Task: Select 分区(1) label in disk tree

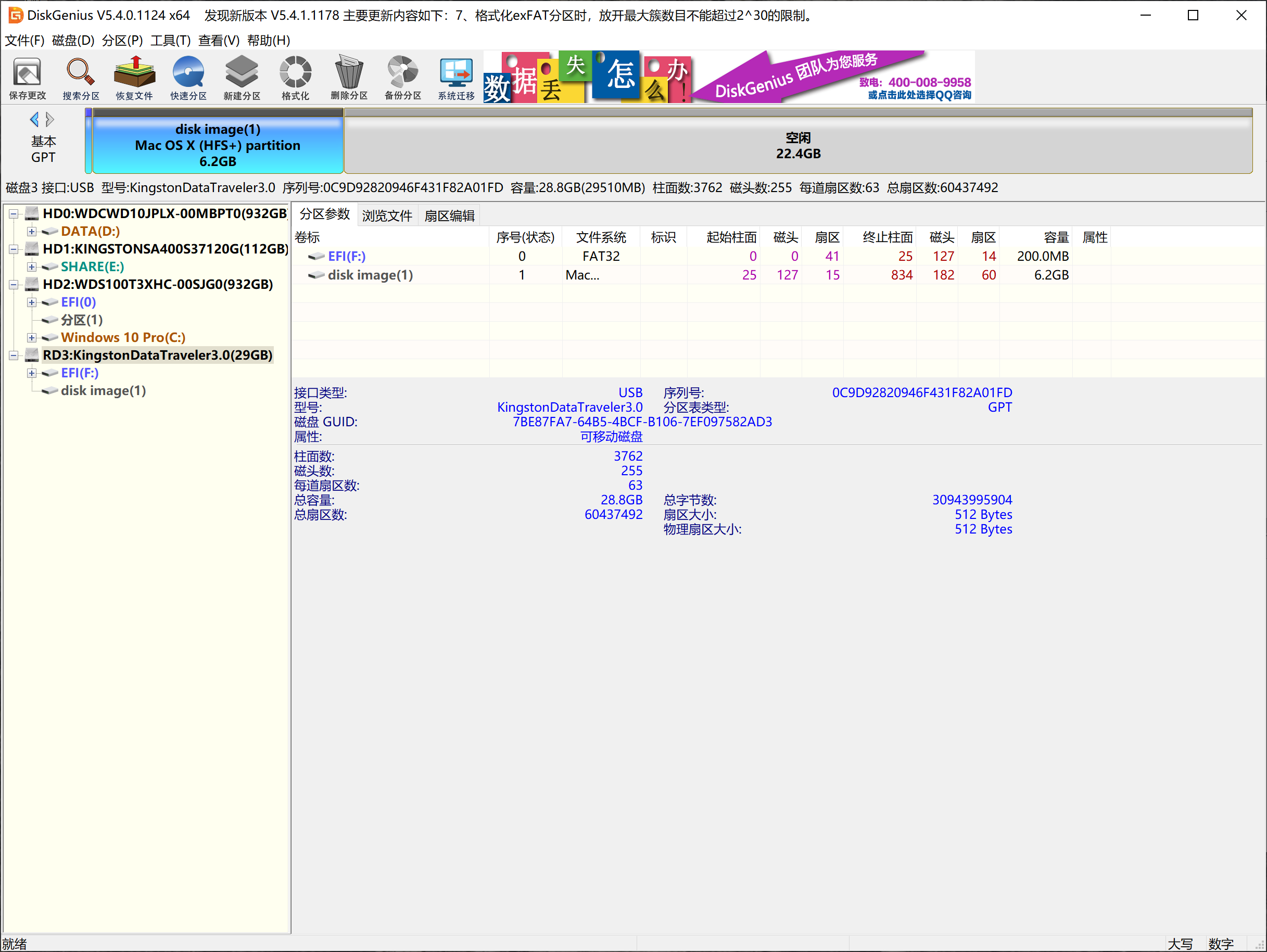Action: point(82,320)
